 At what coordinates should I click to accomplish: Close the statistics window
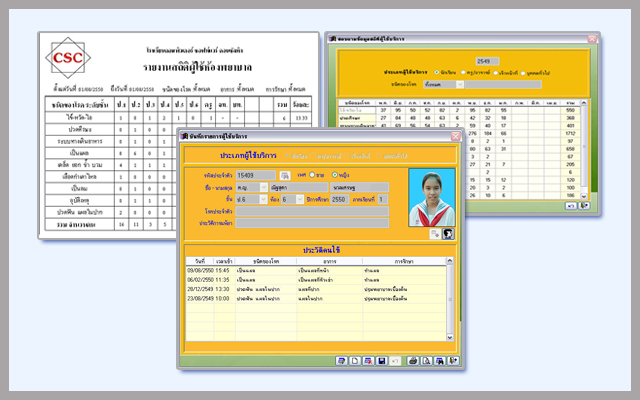[592, 39]
